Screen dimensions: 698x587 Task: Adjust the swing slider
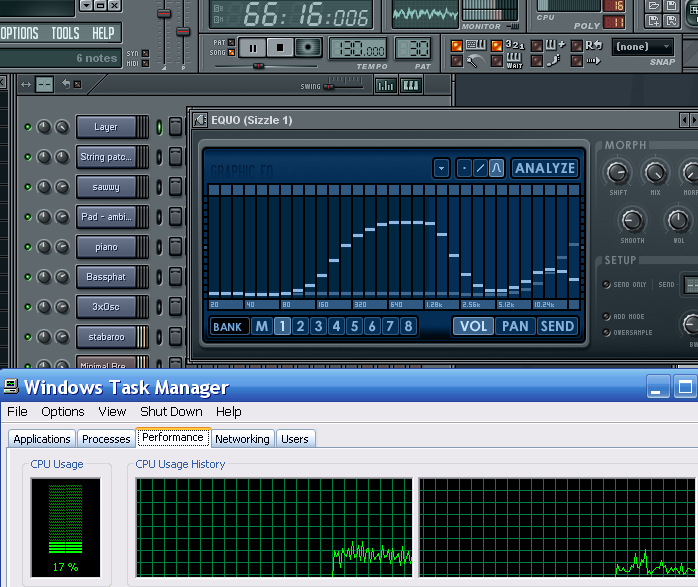(x=329, y=86)
